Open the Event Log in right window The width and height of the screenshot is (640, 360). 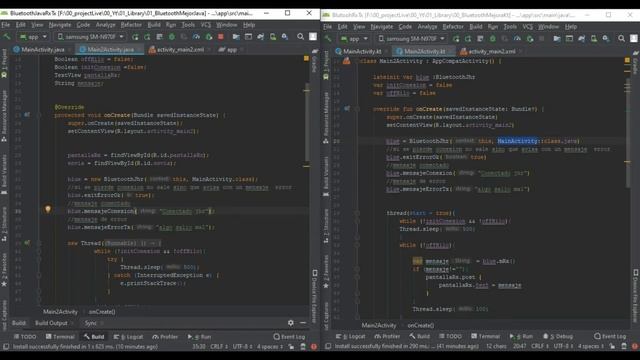(x=610, y=336)
